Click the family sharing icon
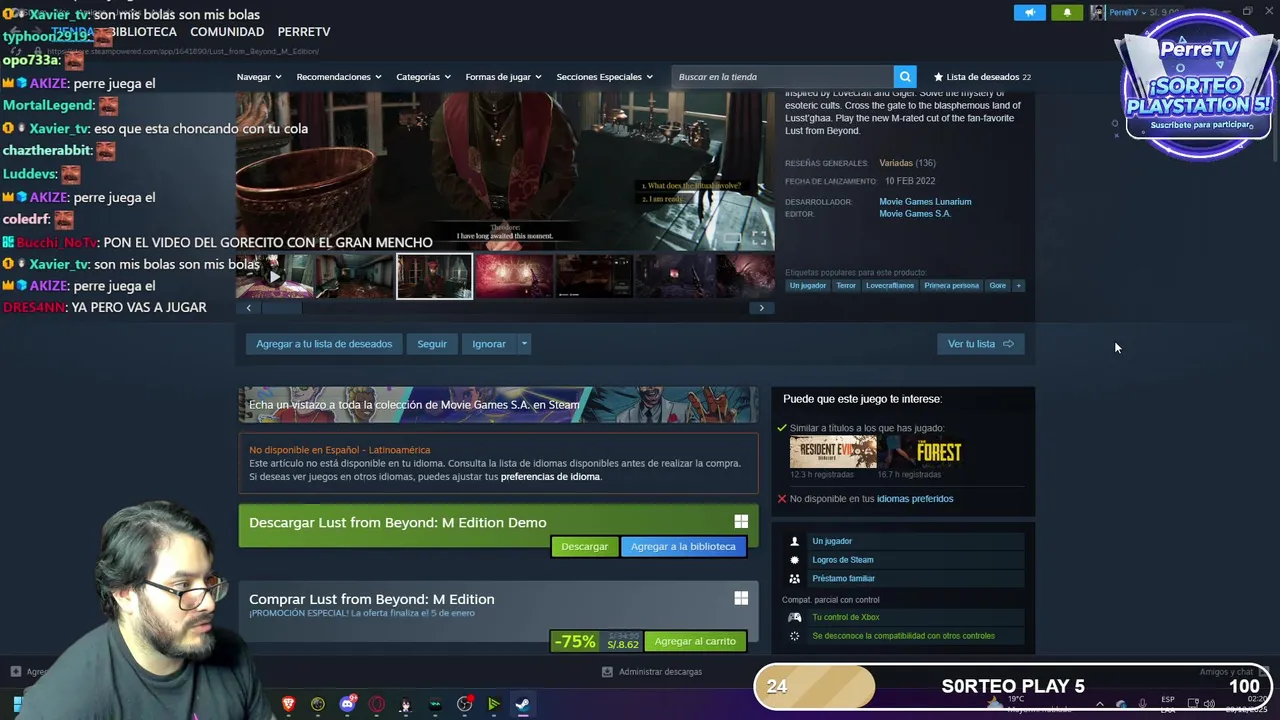 795,578
